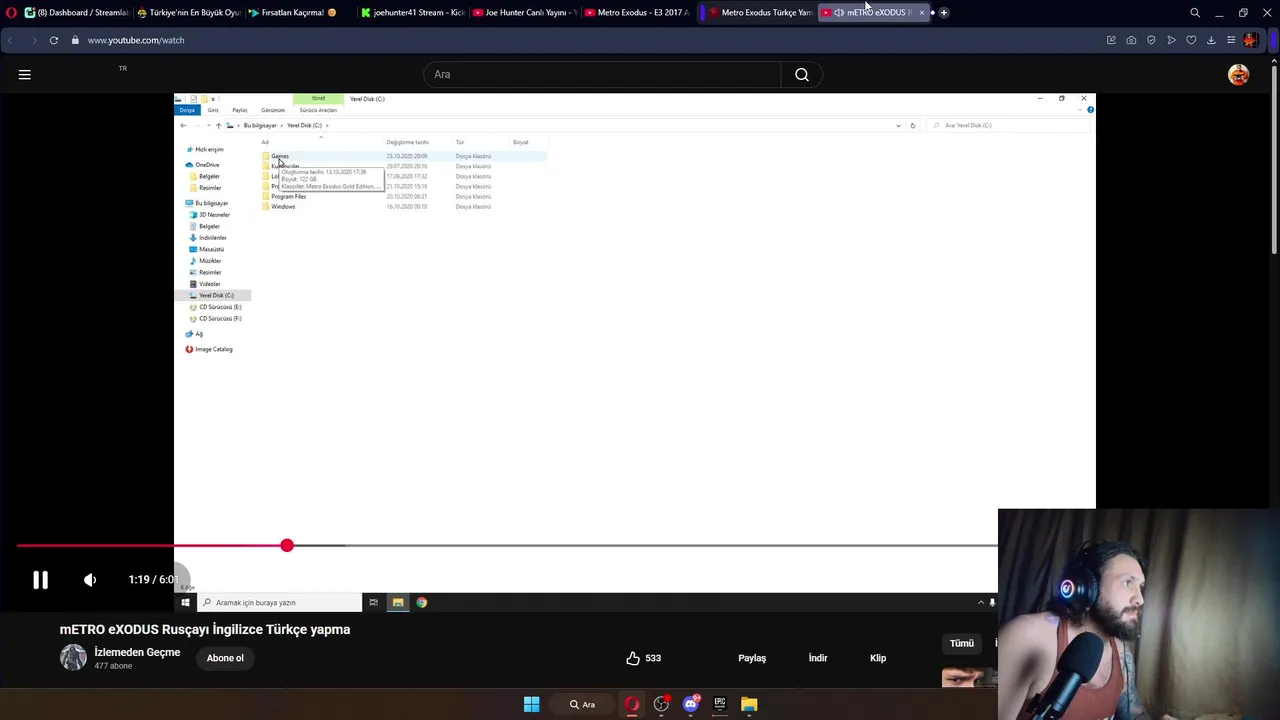Image resolution: width=1280 pixels, height=720 pixels.
Task: Click İzlemeden Geçme channel avatar
Action: [x=73, y=657]
